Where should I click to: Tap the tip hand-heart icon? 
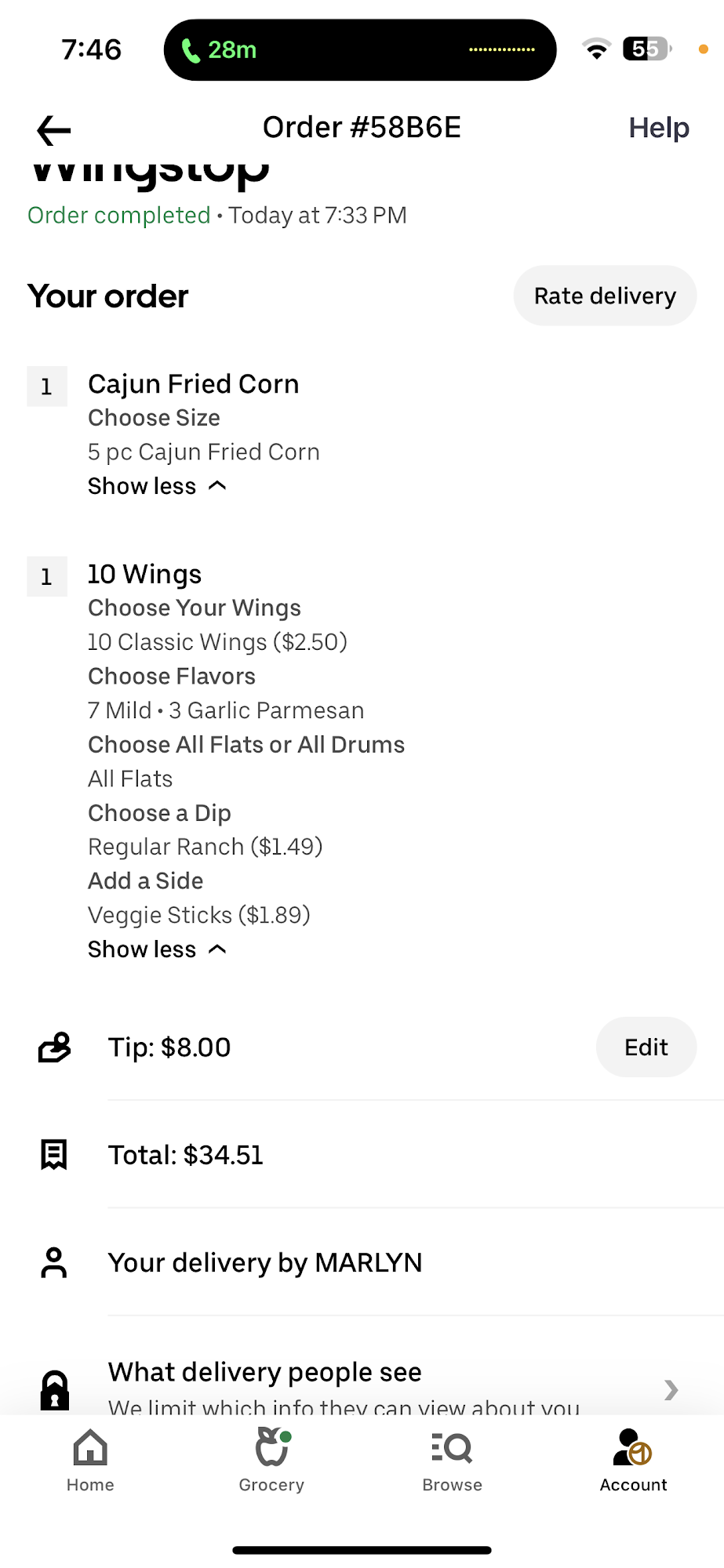tap(54, 1047)
